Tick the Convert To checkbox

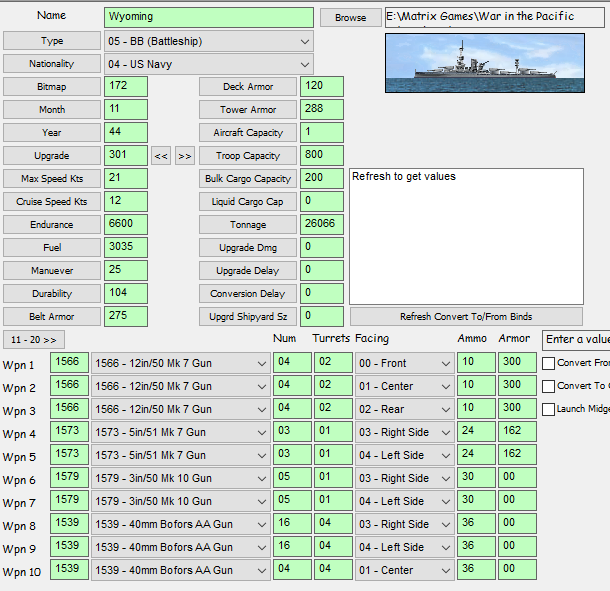(x=548, y=386)
